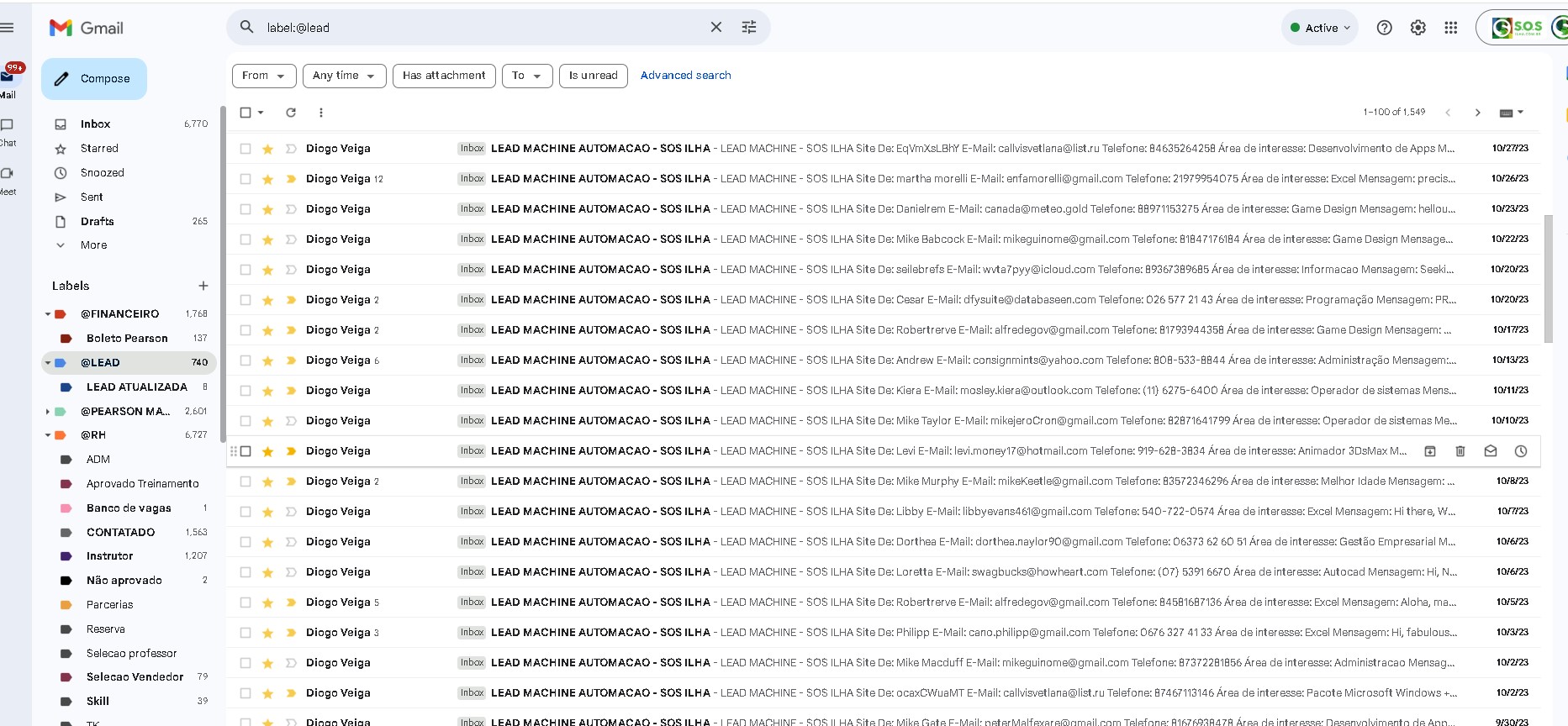Select the LEAD ATUALIZADA label

pos(136,387)
